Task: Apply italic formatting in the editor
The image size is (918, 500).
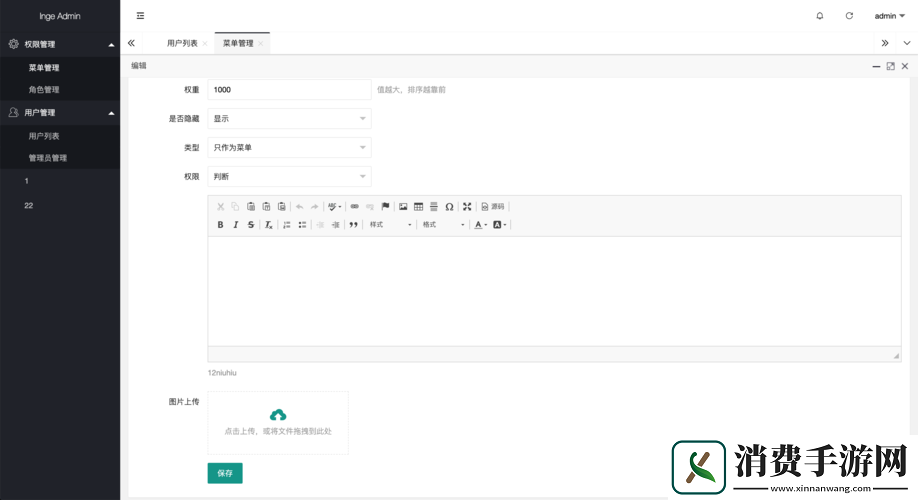Action: [x=235, y=225]
